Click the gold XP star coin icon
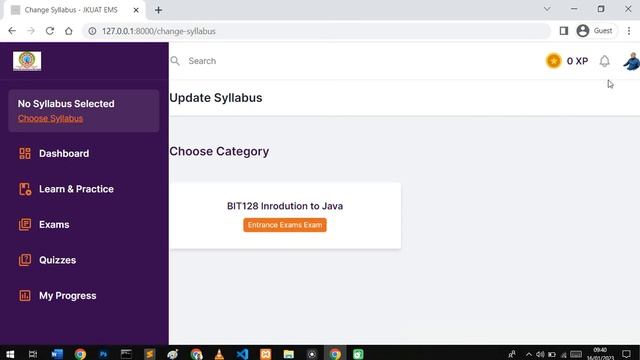This screenshot has width=640, height=360. pyautogui.click(x=553, y=61)
